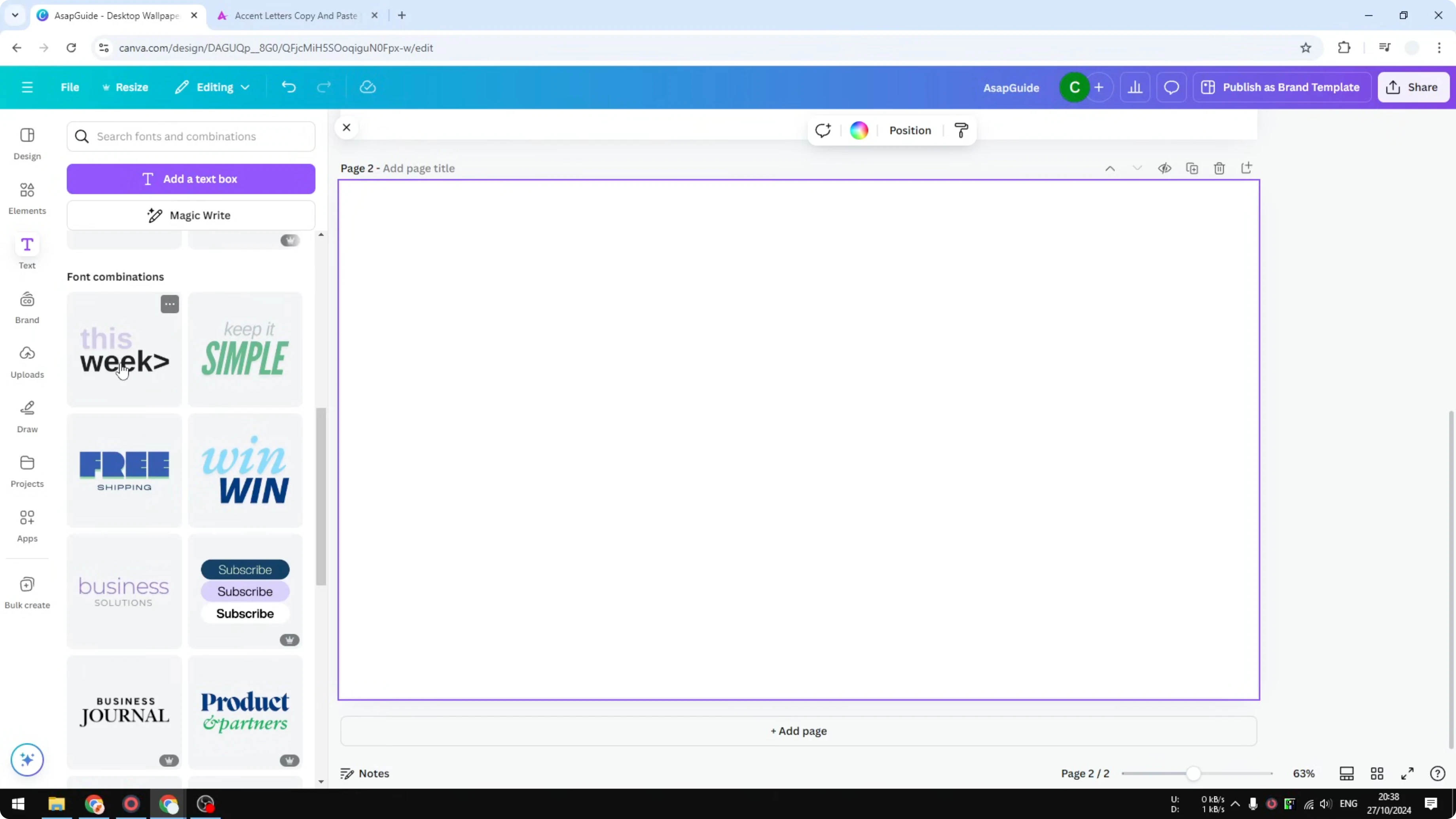Hide Page 2 with the eye toggle
Viewport: 1456px width, 819px height.
coord(1164,168)
